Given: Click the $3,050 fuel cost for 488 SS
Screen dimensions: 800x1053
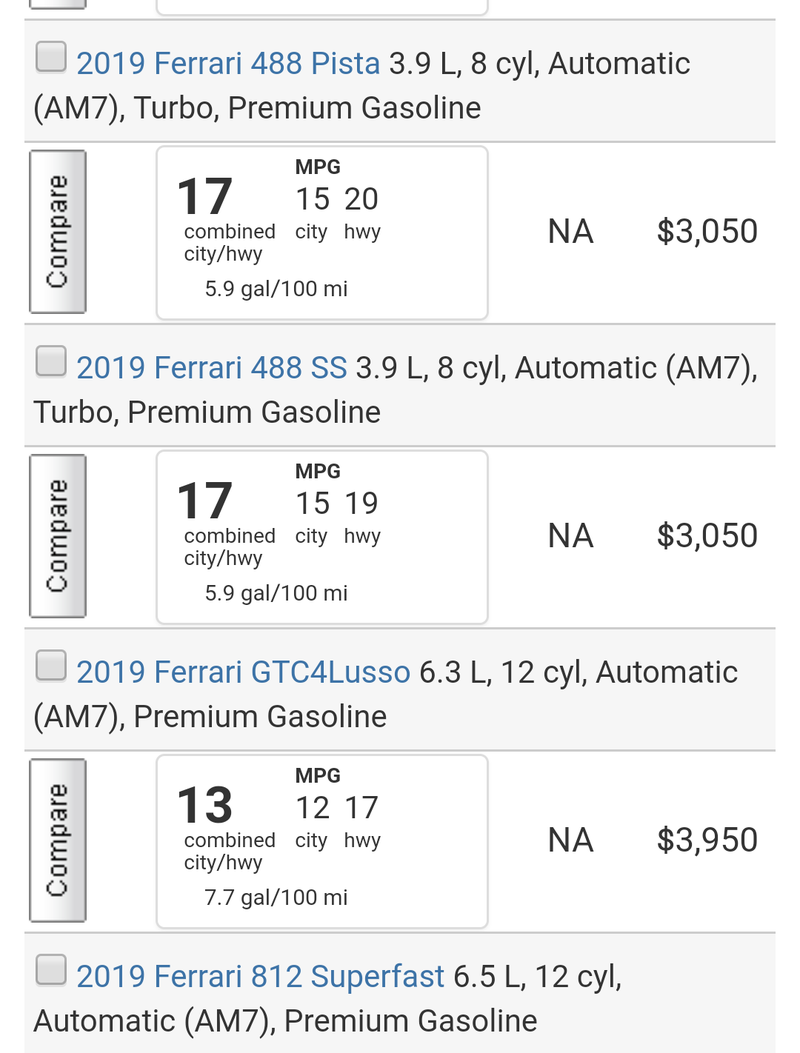Looking at the screenshot, I should click(x=707, y=536).
